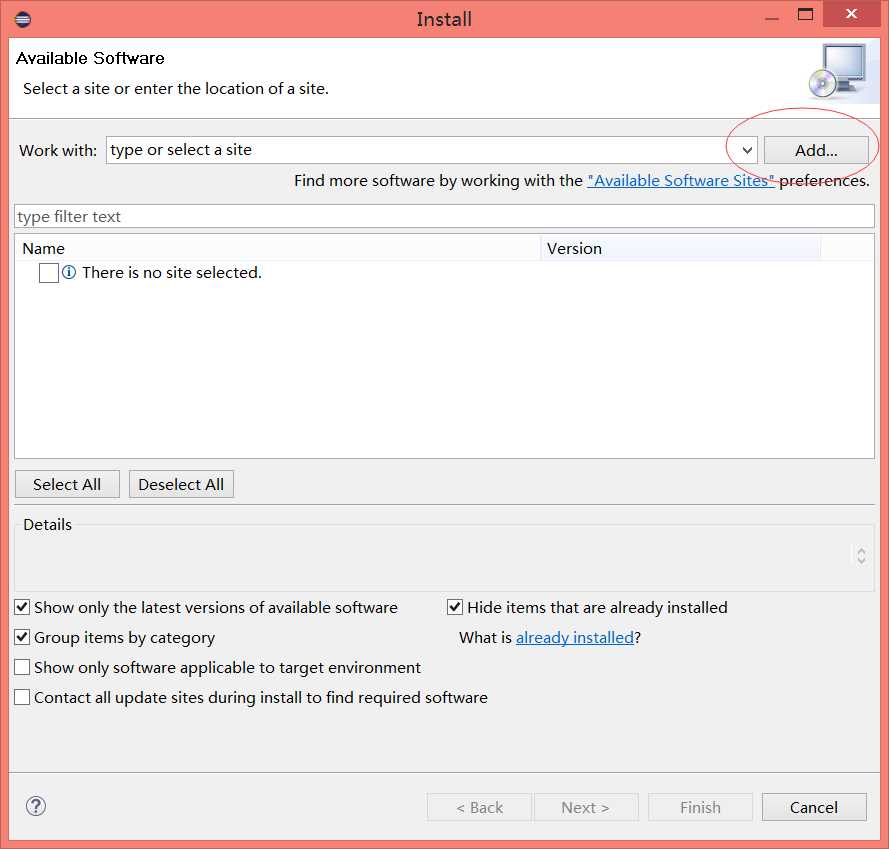Screen dimensions: 889x849
Task: Click the install wizard computer disc image
Action: click(837, 71)
